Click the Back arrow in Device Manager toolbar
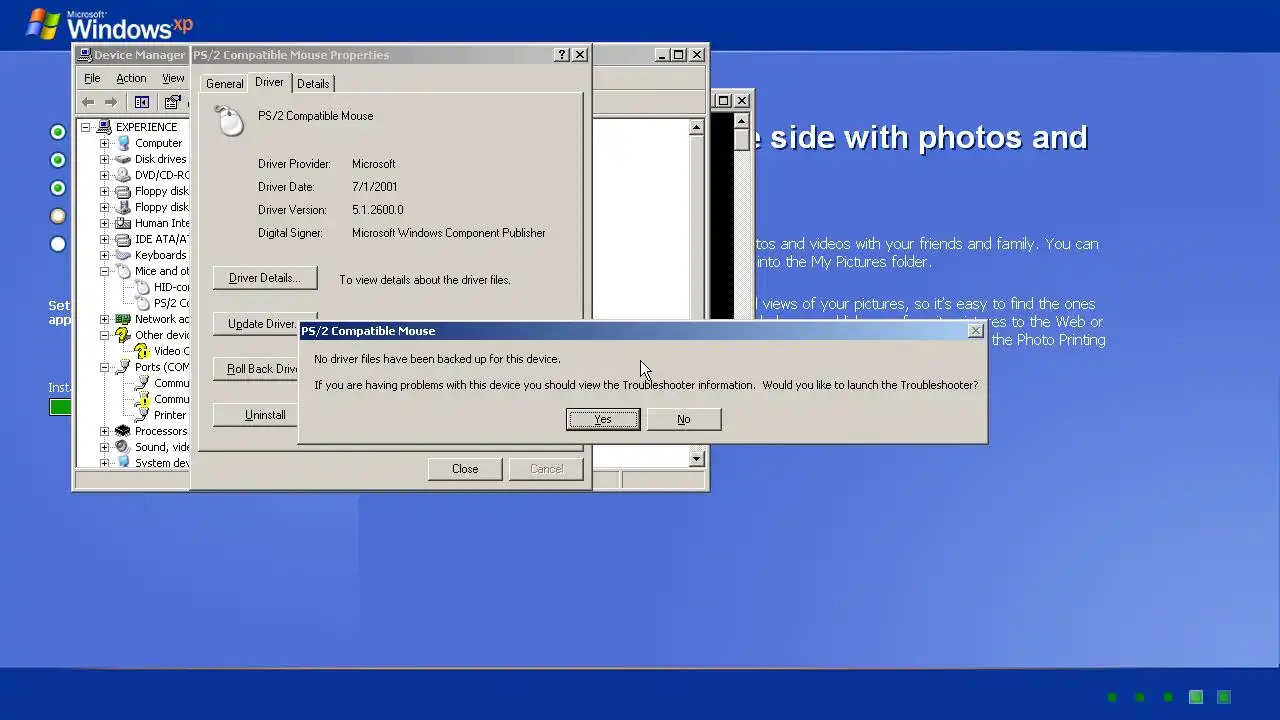This screenshot has width=1280, height=720. pyautogui.click(x=88, y=102)
